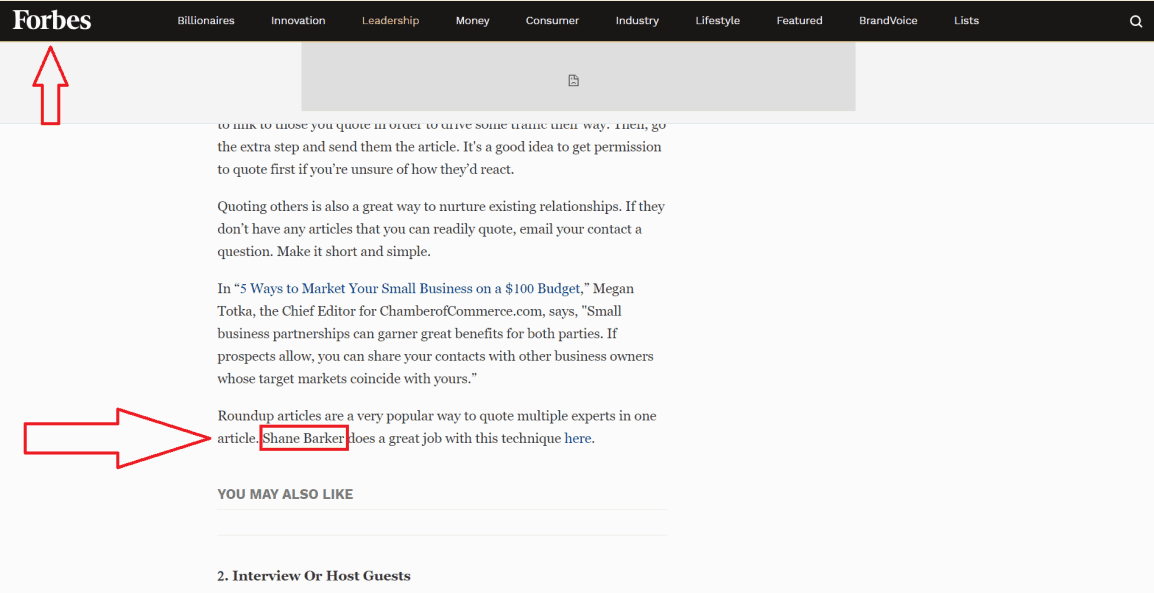The image size is (1154, 593).
Task: Click the '2. Interview Or Host Guests' heading
Action: pos(314,576)
